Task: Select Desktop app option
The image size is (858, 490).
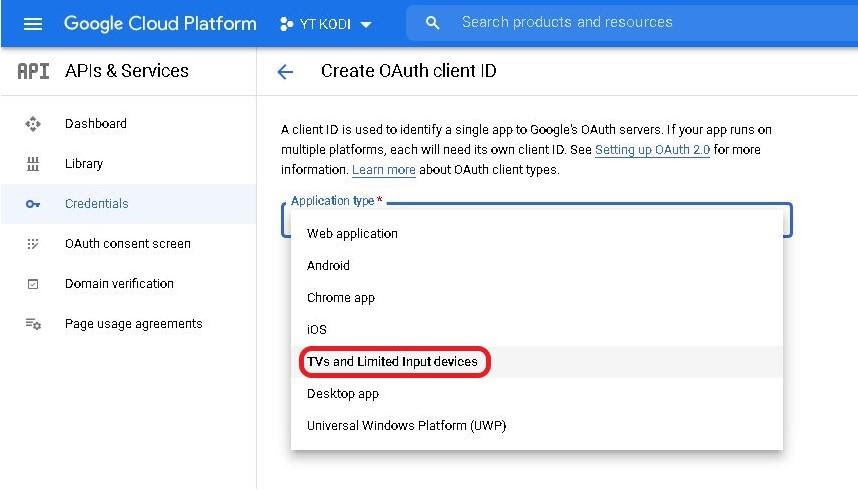Action: pyautogui.click(x=537, y=394)
